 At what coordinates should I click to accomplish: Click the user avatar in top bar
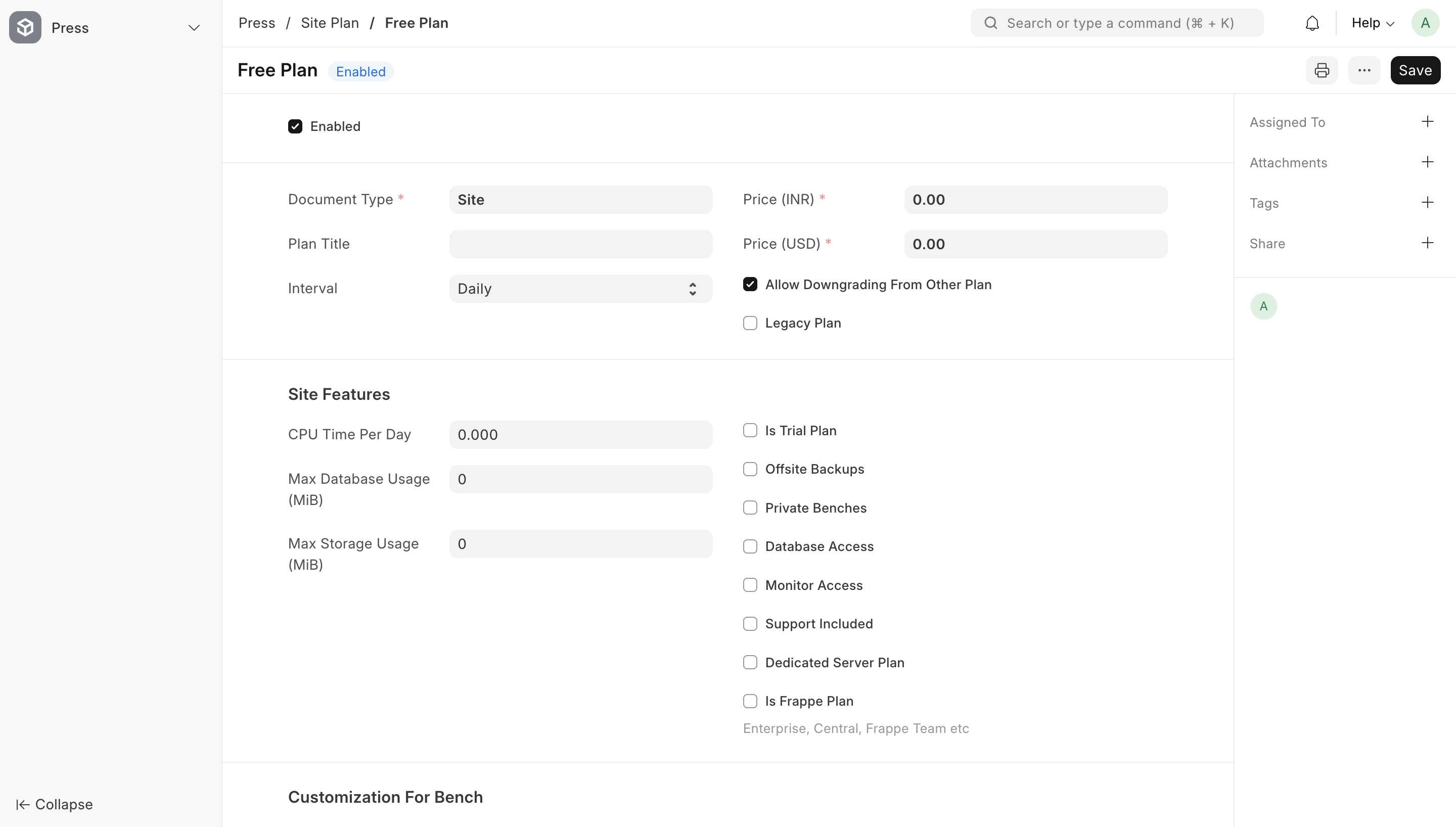pos(1425,23)
